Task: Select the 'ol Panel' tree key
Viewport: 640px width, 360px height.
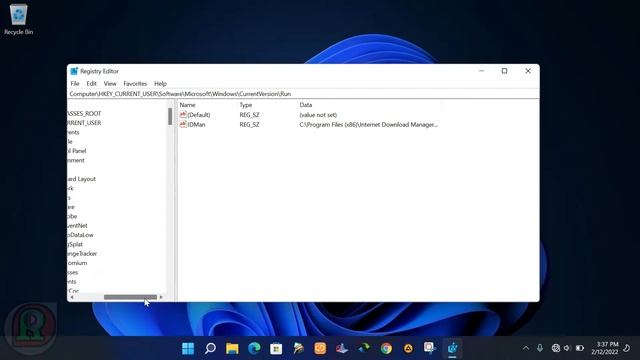Action: [77, 151]
